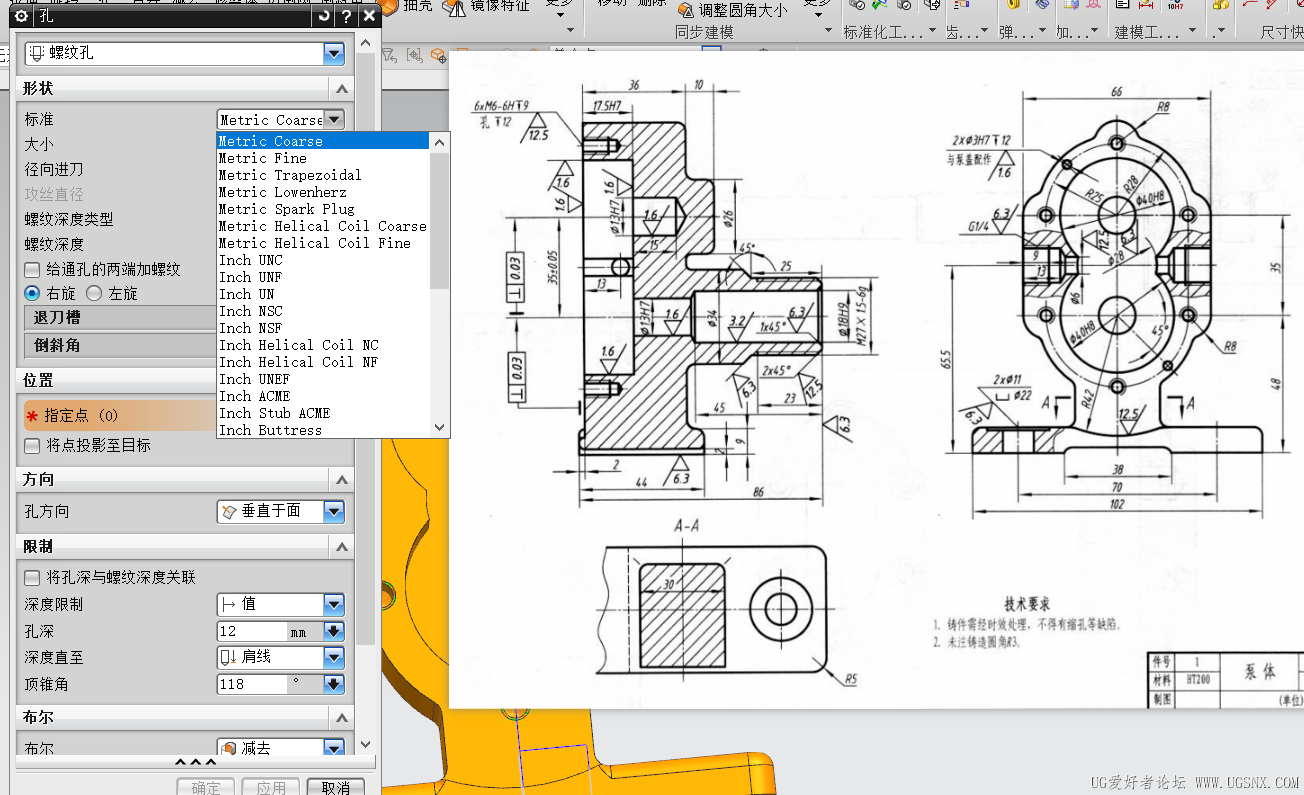
Task: Pick Inch Helical Coil NC standard
Action: [x=323, y=345]
